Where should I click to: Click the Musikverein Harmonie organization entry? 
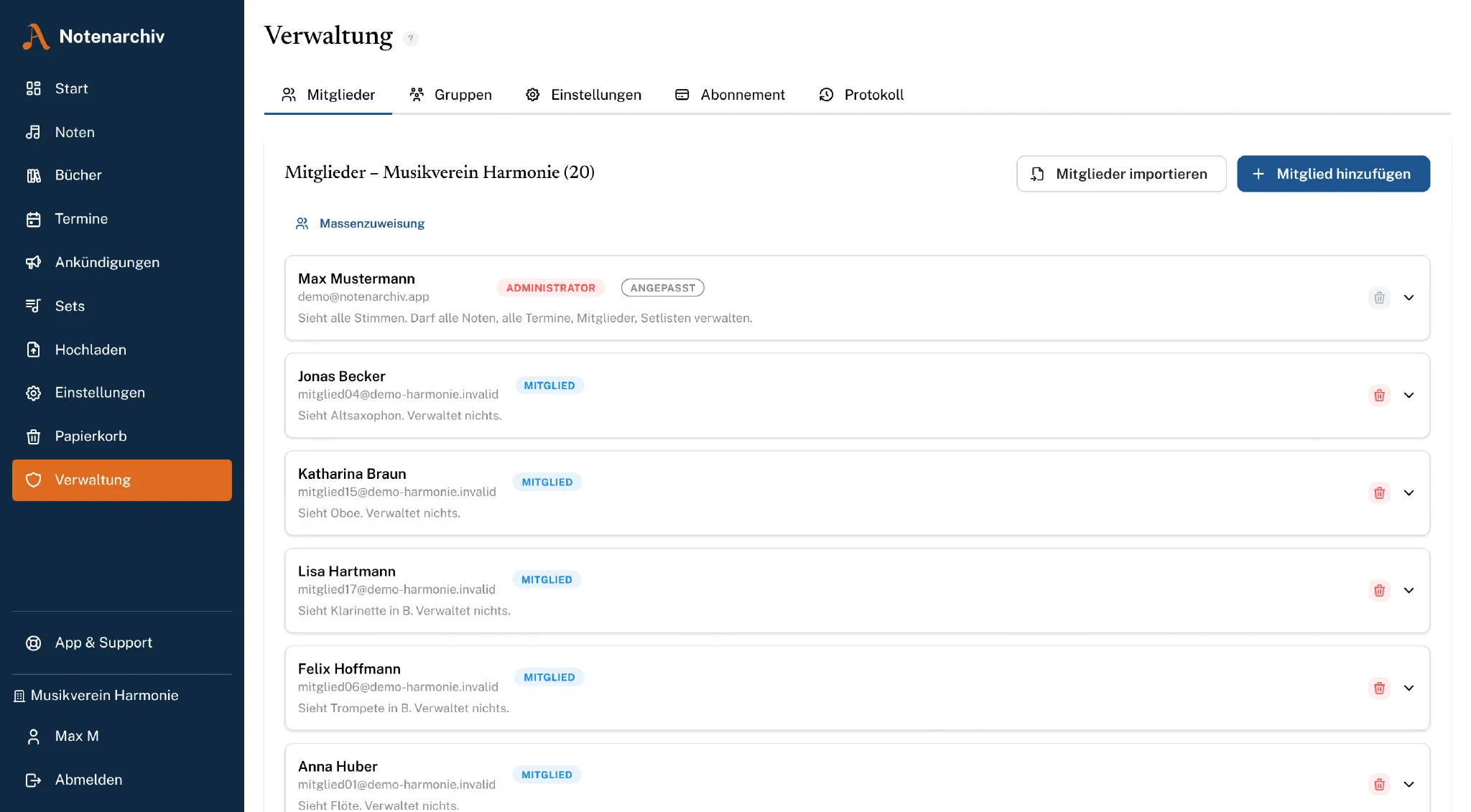coord(96,696)
